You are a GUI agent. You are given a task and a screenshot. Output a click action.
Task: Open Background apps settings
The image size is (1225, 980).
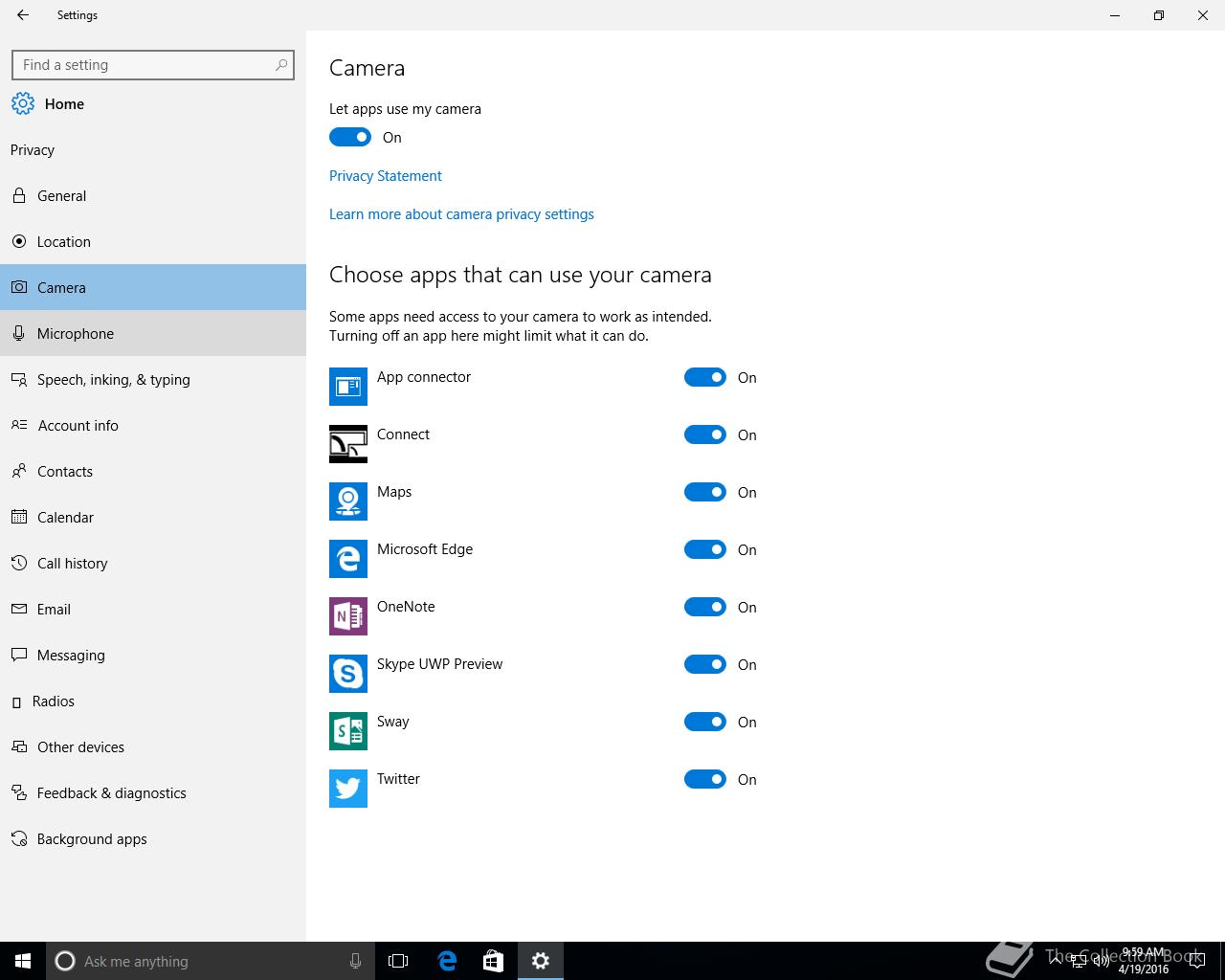153,838
